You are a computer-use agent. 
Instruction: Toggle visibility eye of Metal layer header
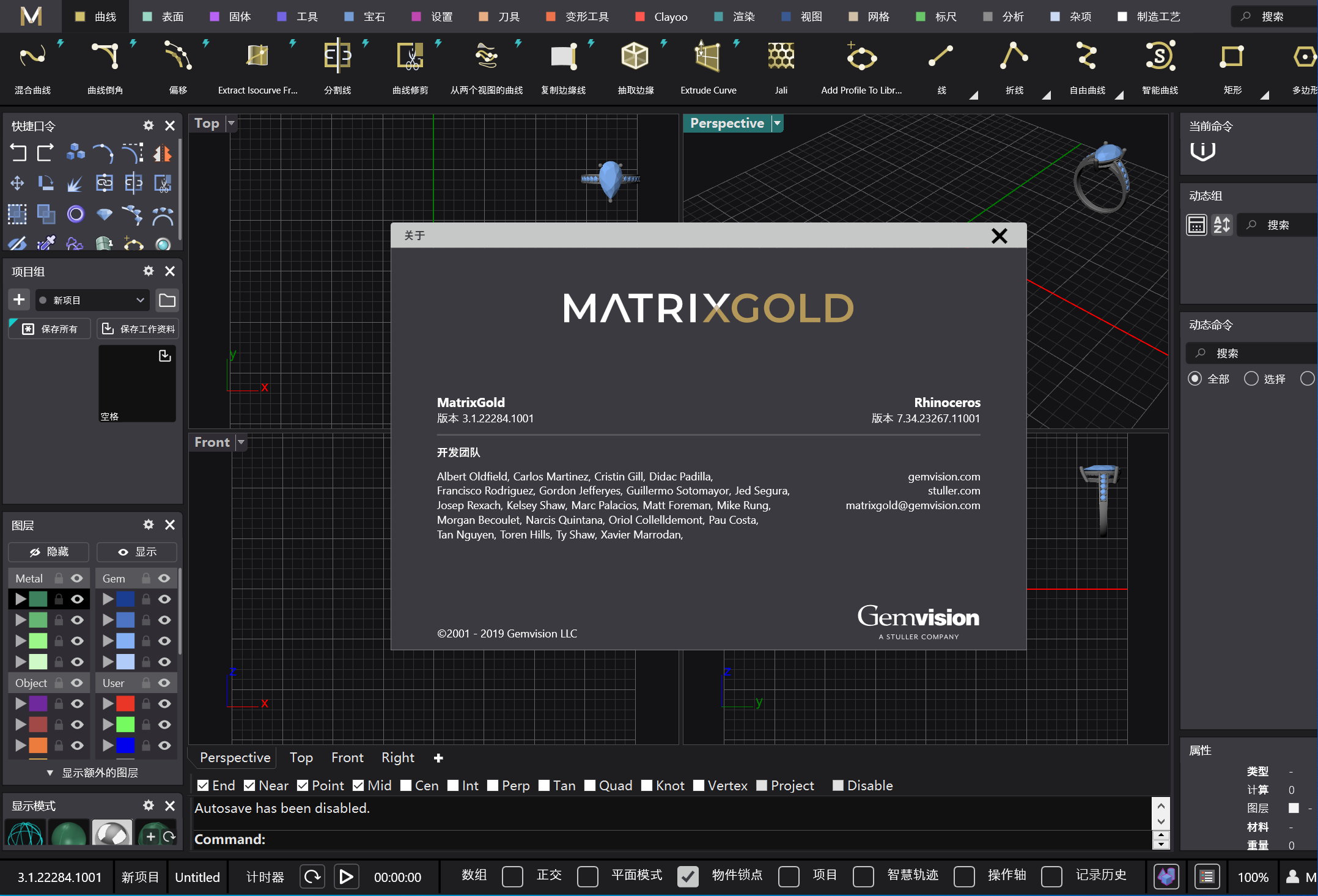77,578
